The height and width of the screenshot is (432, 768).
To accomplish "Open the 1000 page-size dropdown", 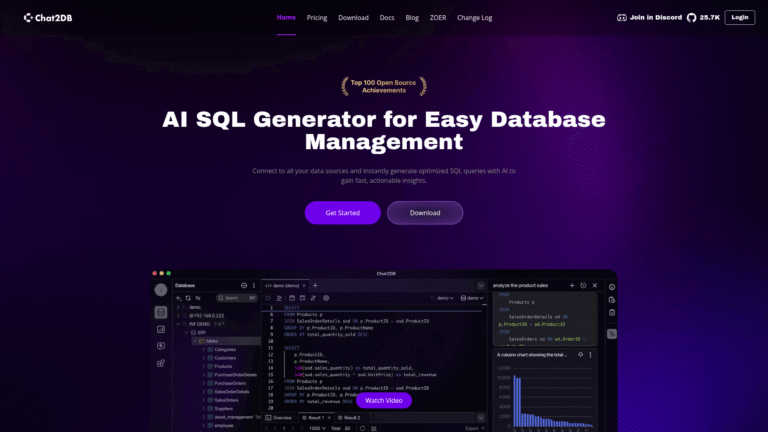I will click(x=317, y=428).
